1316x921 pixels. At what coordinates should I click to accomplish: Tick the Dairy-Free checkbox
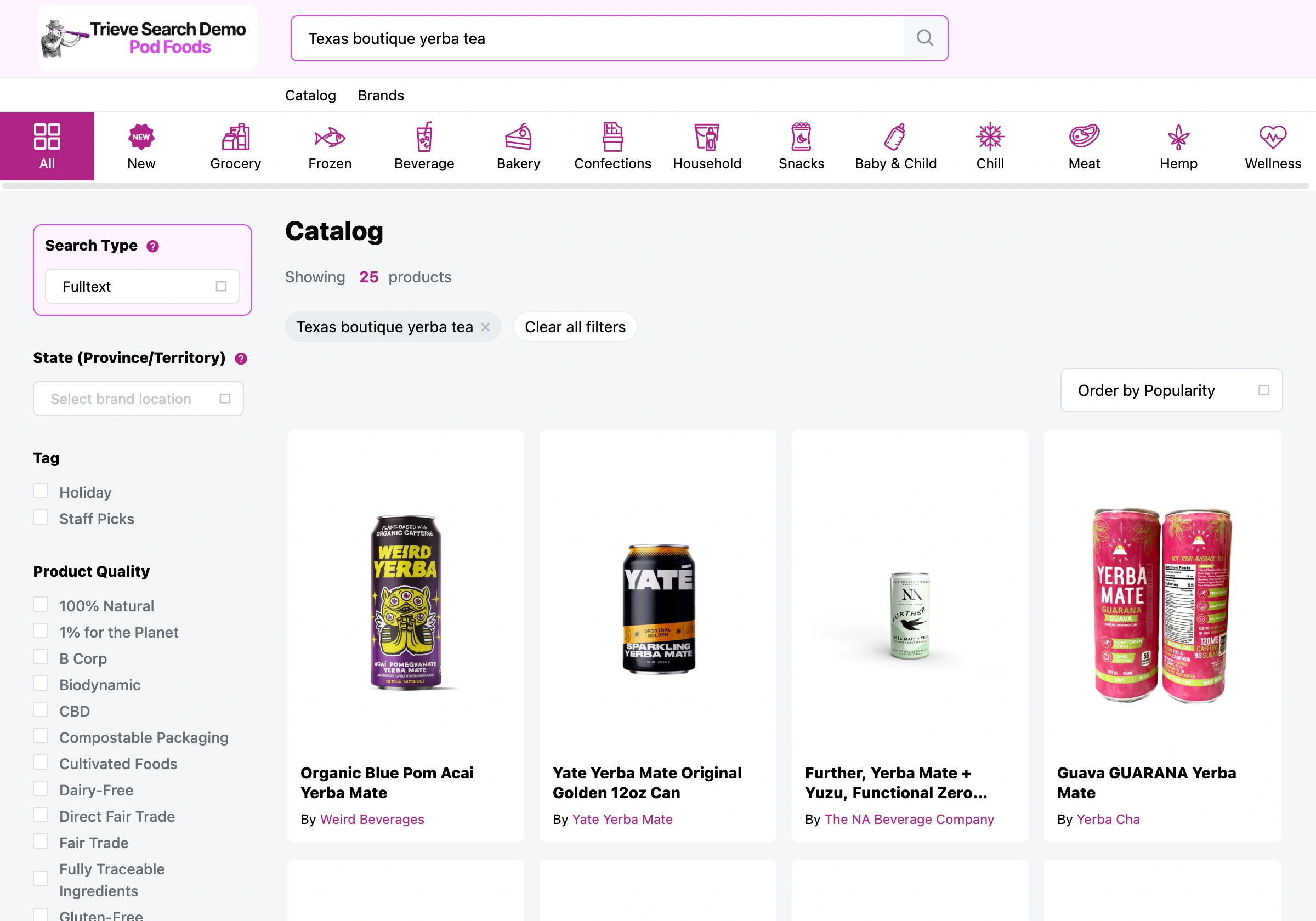(41, 789)
